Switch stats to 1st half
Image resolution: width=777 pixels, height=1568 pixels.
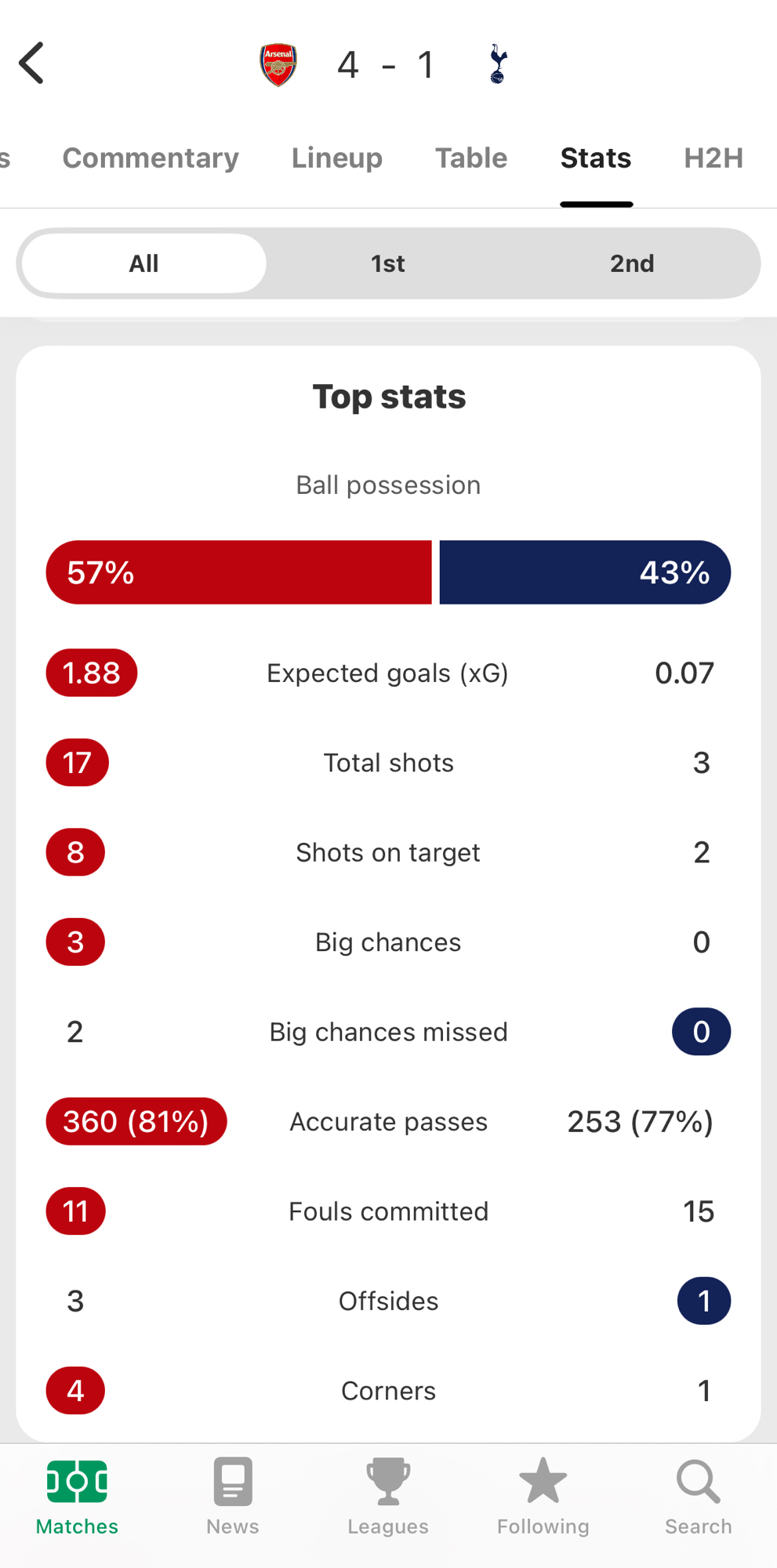[388, 263]
